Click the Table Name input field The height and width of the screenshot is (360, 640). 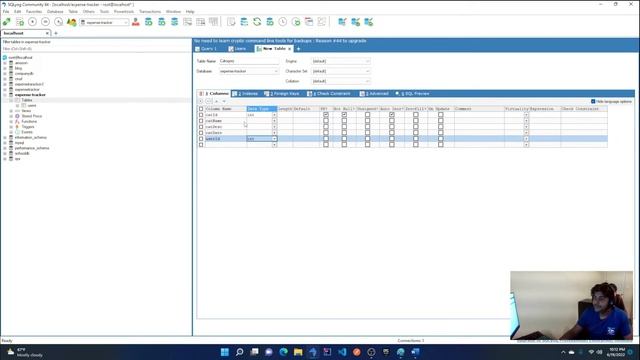click(x=249, y=61)
